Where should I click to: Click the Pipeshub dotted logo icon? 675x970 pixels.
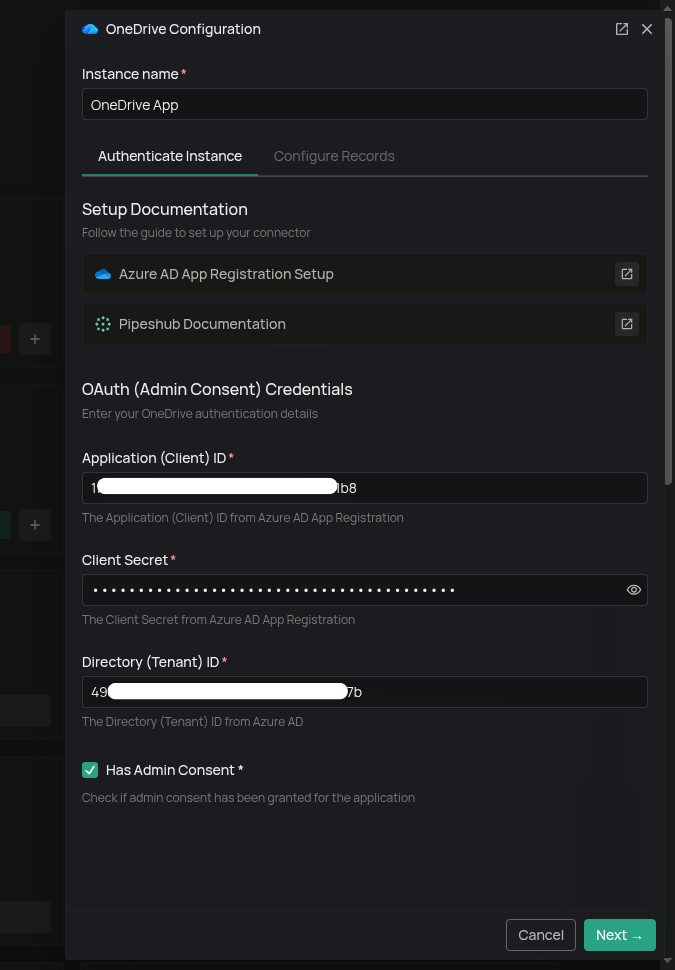103,324
